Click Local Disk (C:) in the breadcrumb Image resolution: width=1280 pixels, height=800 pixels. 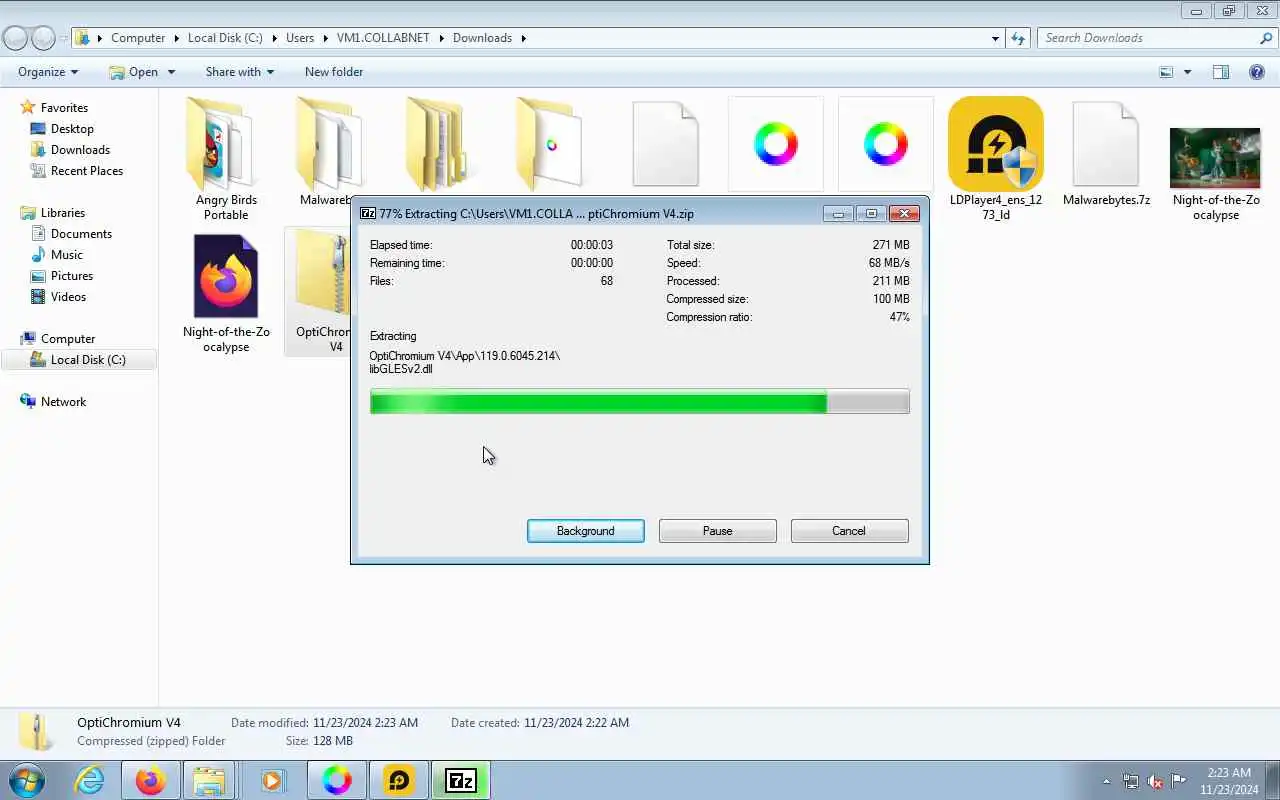pyautogui.click(x=225, y=38)
